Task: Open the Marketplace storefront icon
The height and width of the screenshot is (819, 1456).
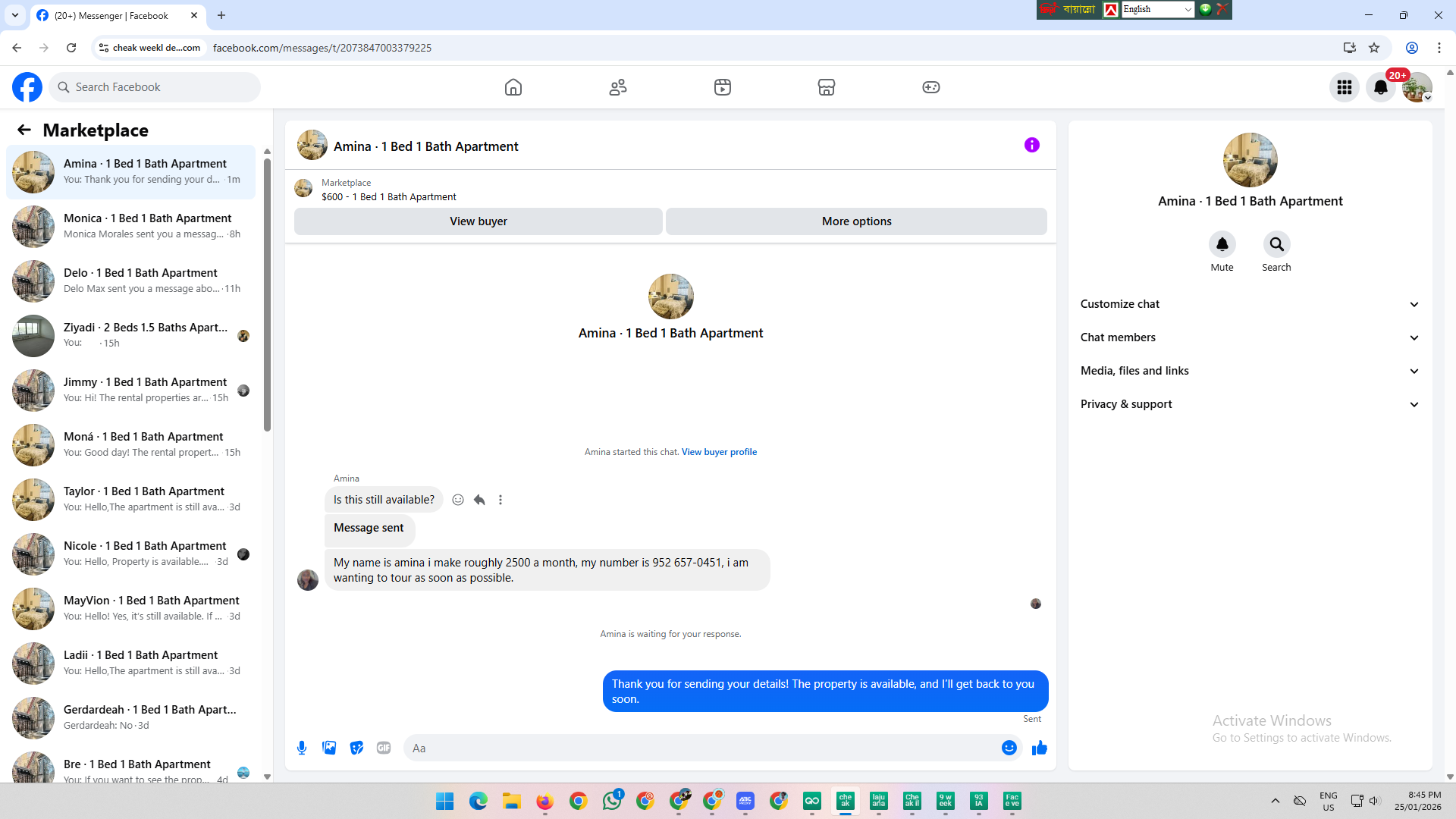Action: coord(827,87)
